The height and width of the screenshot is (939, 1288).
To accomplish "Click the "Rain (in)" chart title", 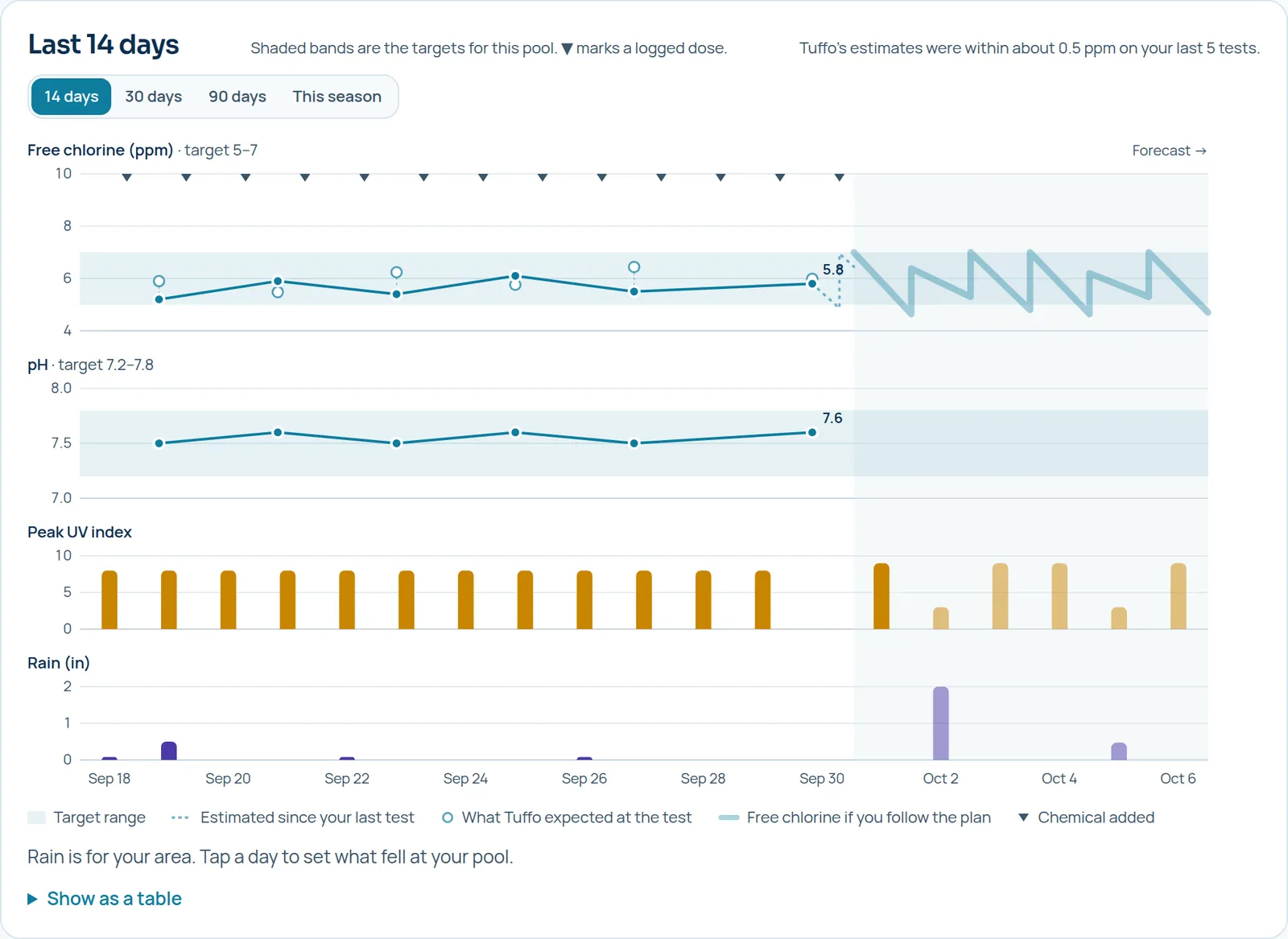I will (x=59, y=663).
